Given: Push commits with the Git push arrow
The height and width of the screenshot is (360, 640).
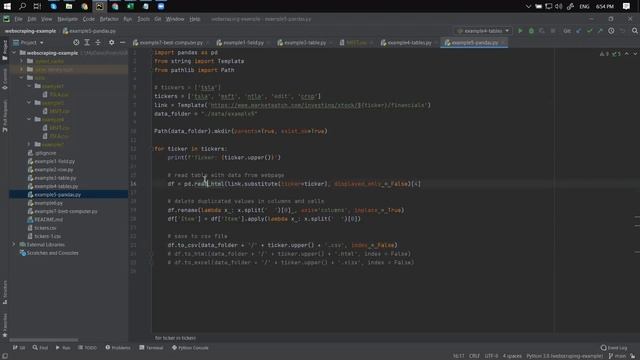Looking at the screenshot, I should click(x=600, y=31).
